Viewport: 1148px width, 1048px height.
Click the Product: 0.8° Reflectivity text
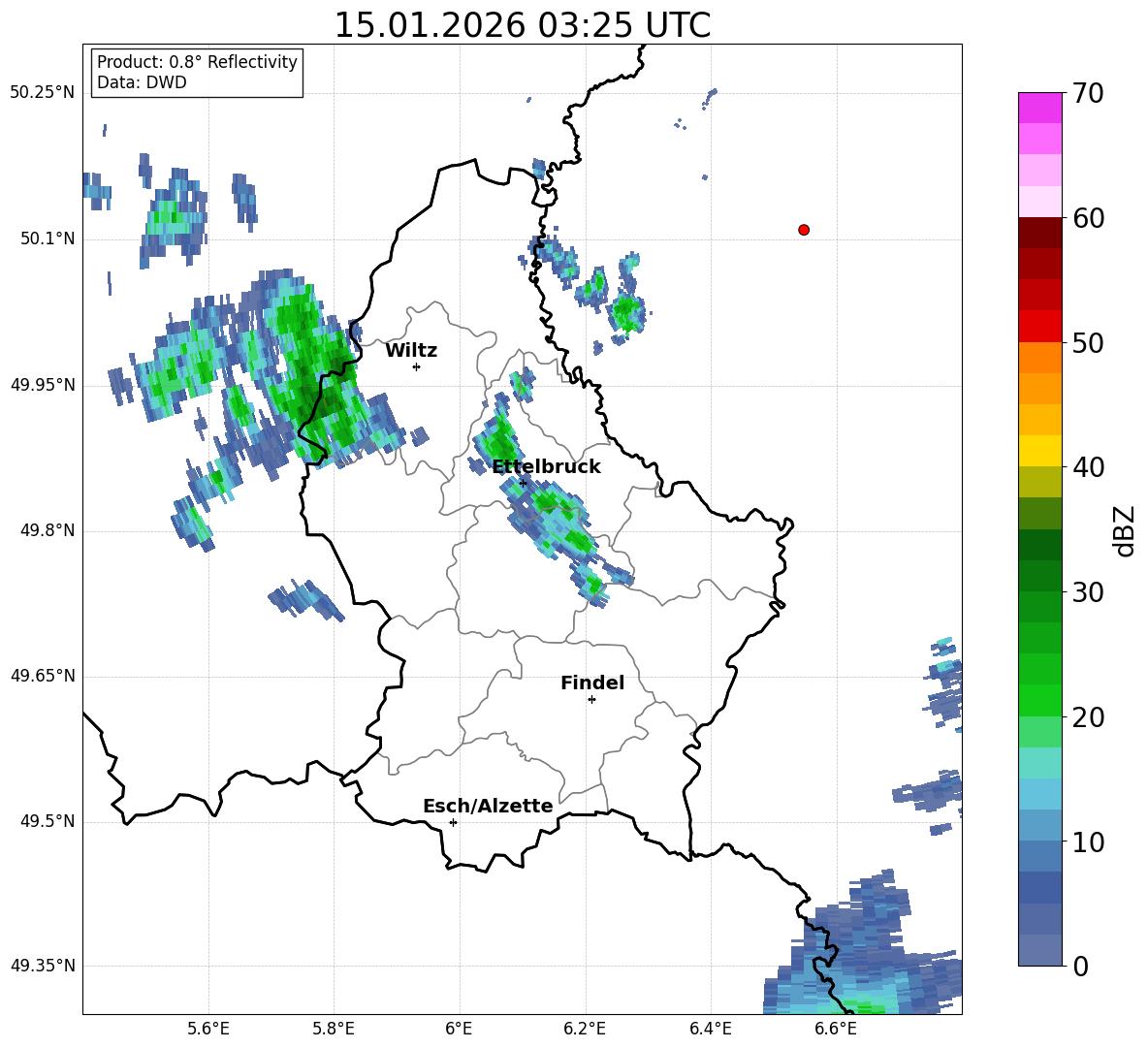197,61
